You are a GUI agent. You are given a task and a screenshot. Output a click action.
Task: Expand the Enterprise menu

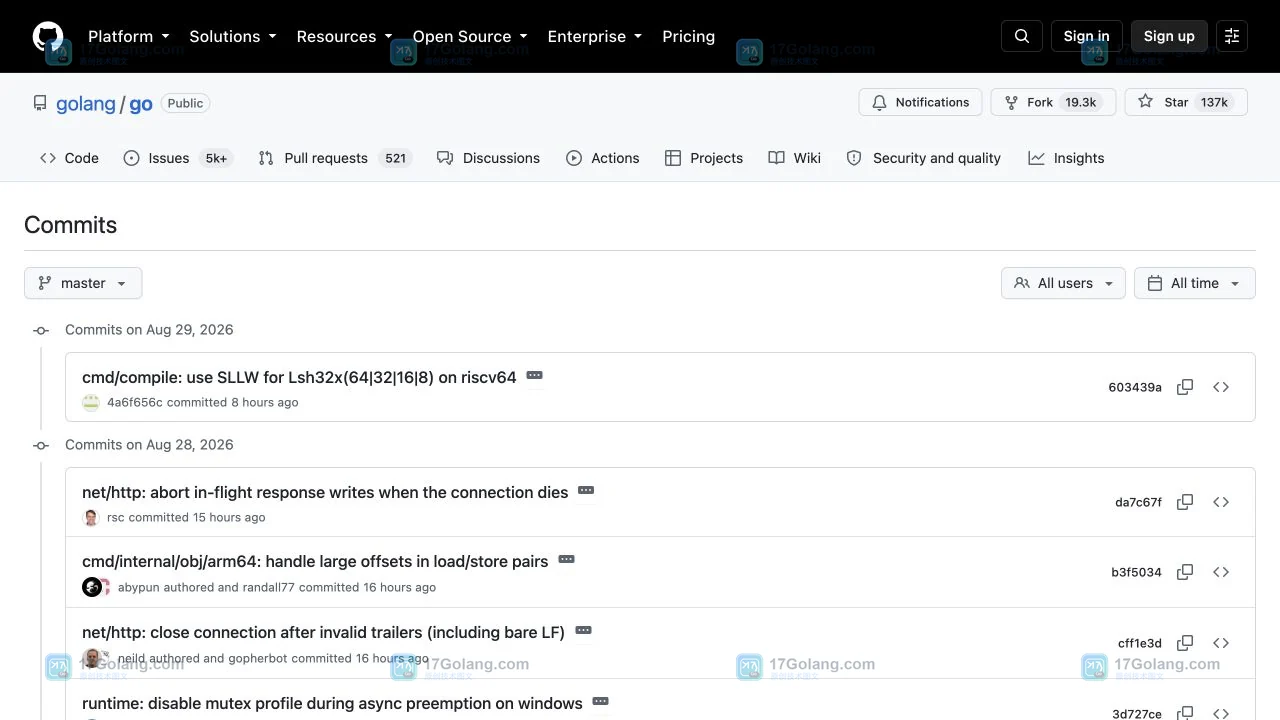coord(595,36)
